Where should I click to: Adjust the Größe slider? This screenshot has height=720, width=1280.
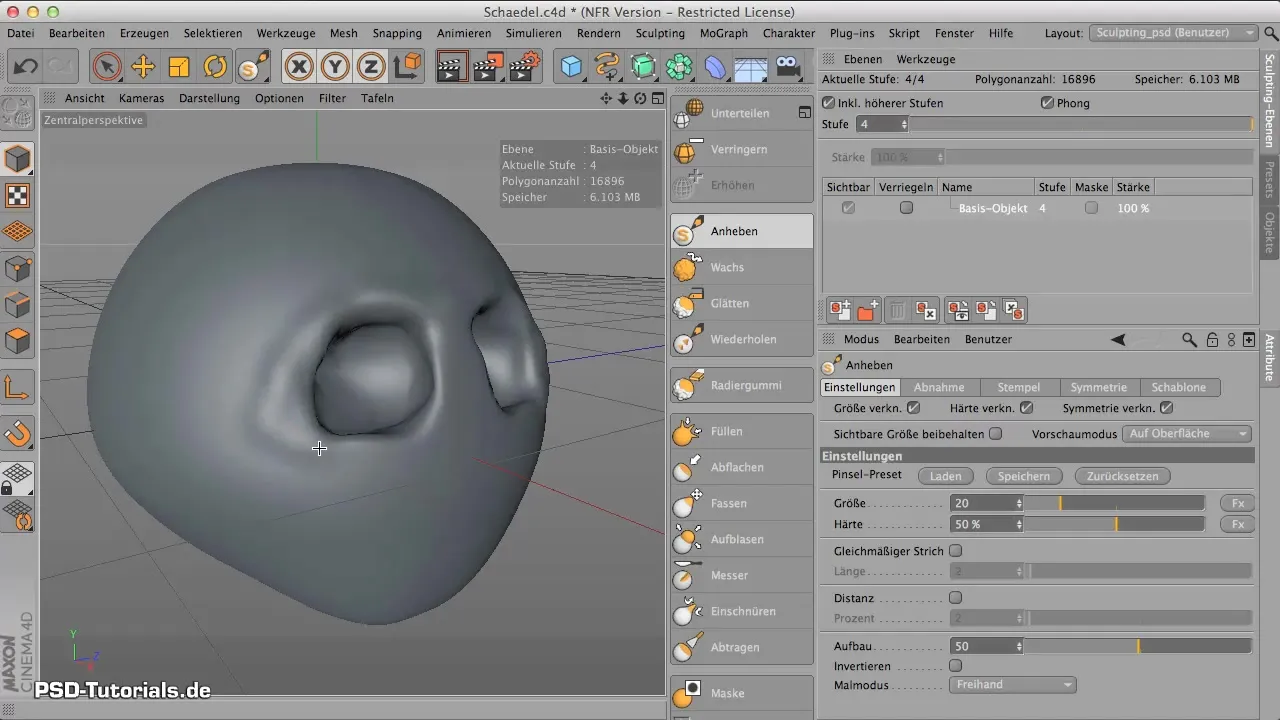pos(1115,503)
